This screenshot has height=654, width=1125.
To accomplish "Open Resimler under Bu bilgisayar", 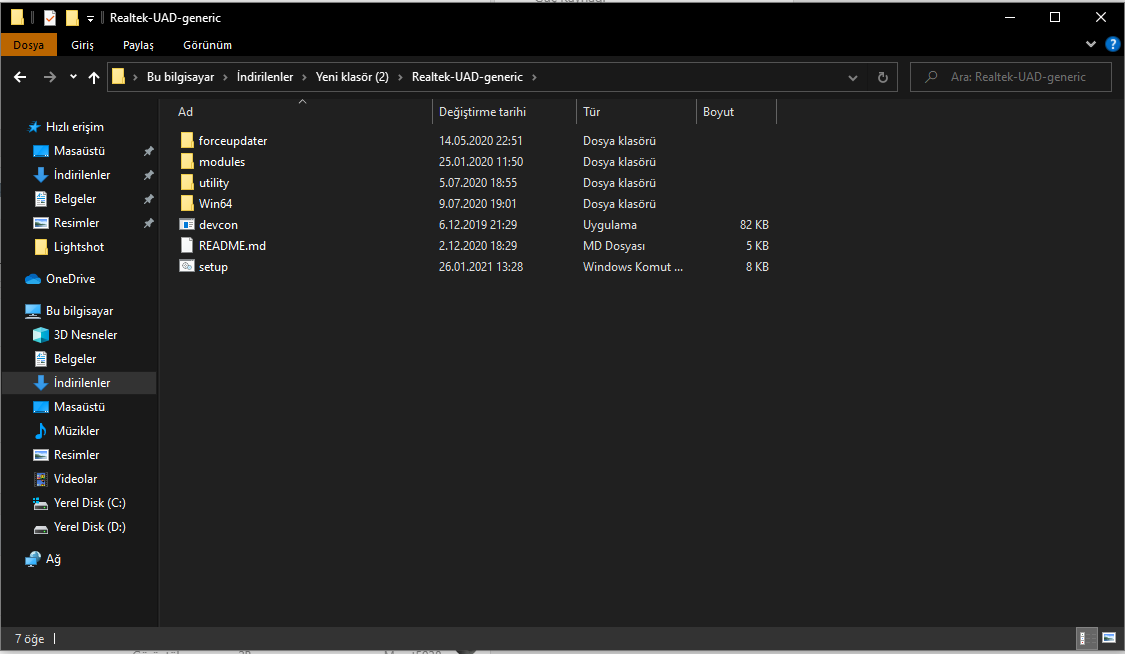I will pos(76,455).
